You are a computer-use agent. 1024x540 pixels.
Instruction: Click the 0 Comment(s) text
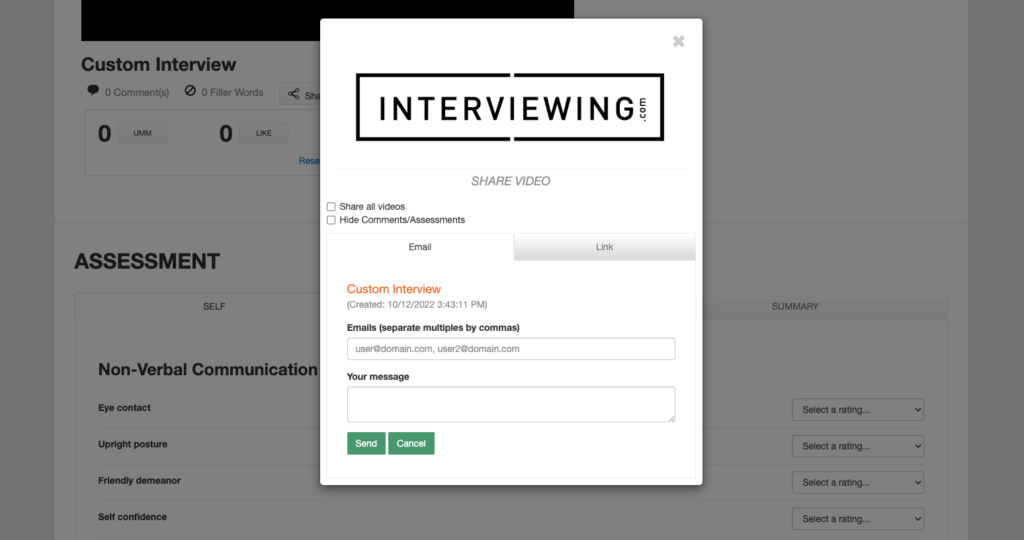point(137,93)
